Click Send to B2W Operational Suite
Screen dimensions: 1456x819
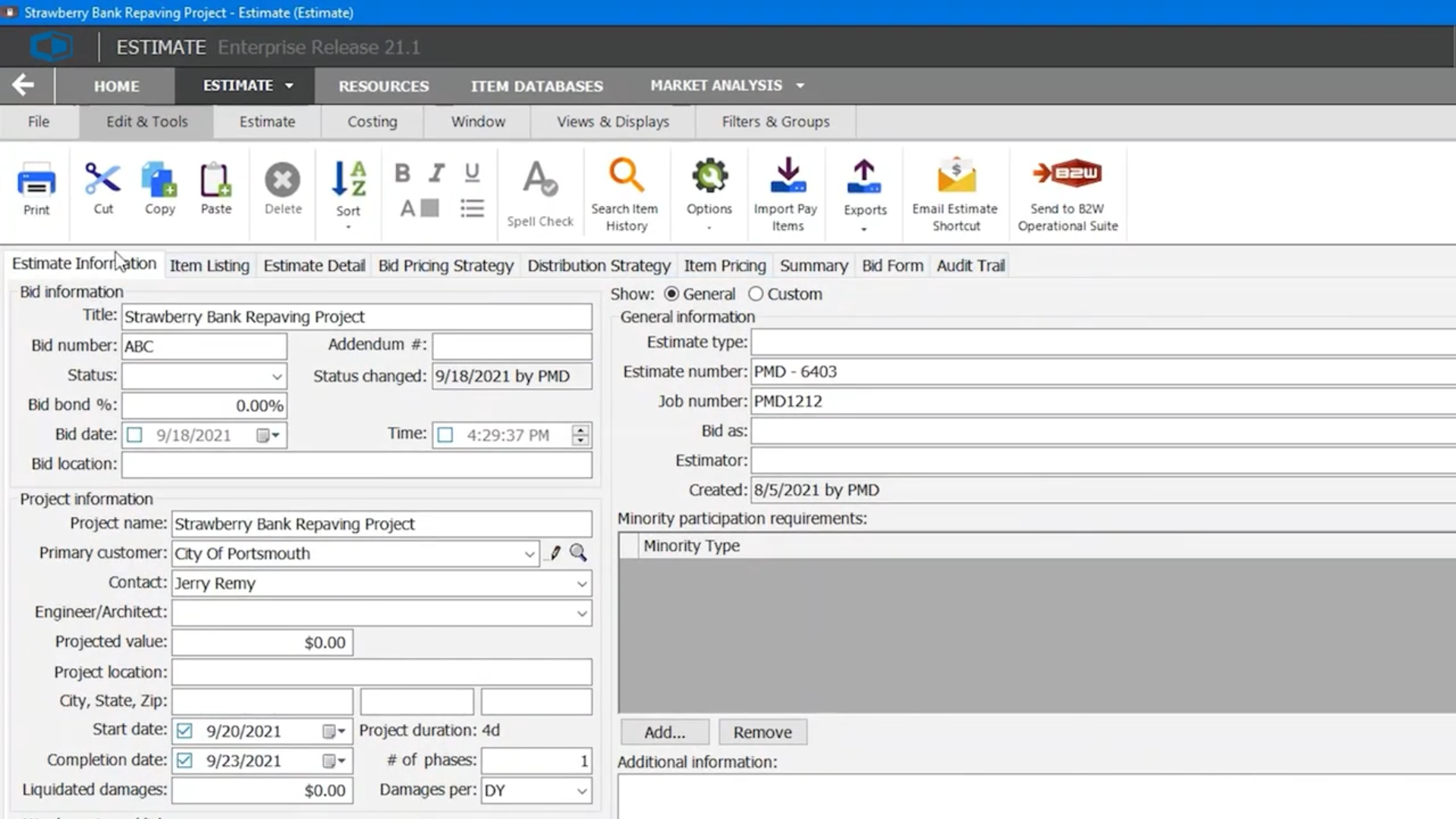click(x=1067, y=188)
